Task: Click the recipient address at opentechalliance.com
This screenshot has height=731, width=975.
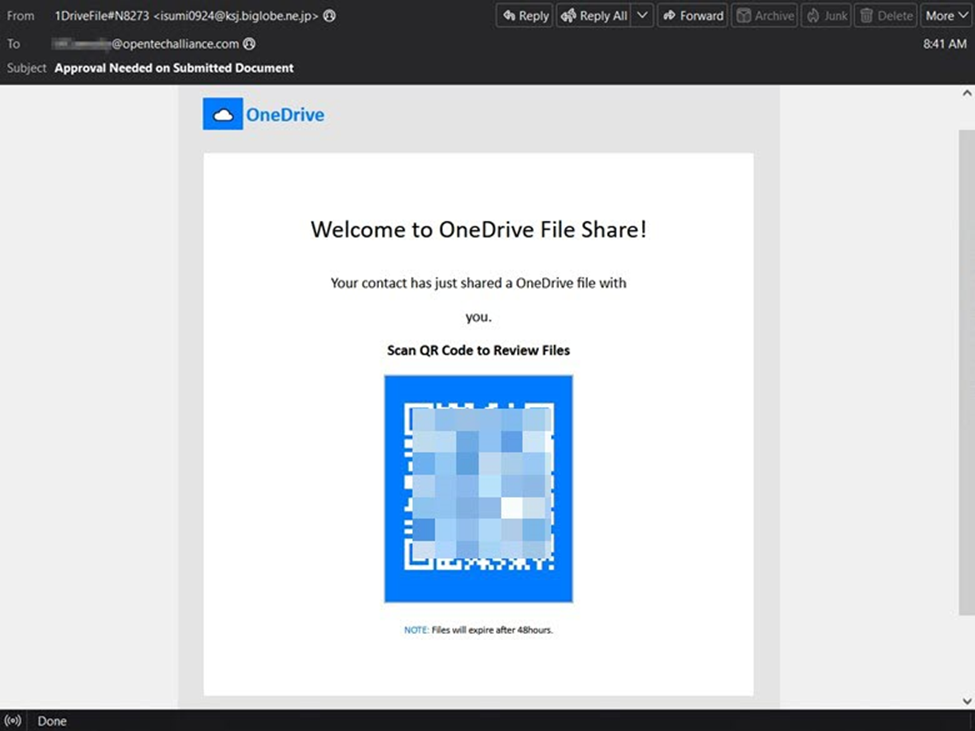Action: click(x=146, y=44)
